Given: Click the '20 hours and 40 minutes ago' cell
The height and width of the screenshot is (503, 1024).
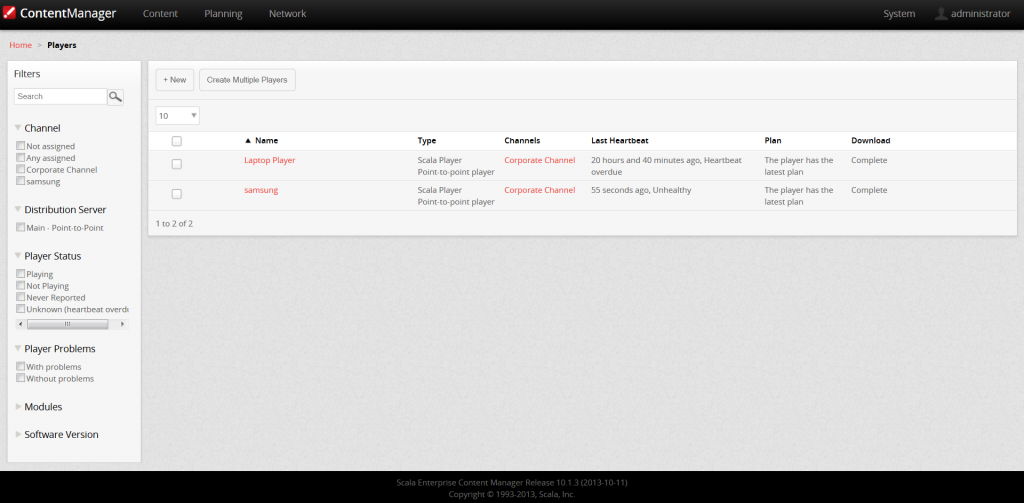Looking at the screenshot, I should pos(664,166).
